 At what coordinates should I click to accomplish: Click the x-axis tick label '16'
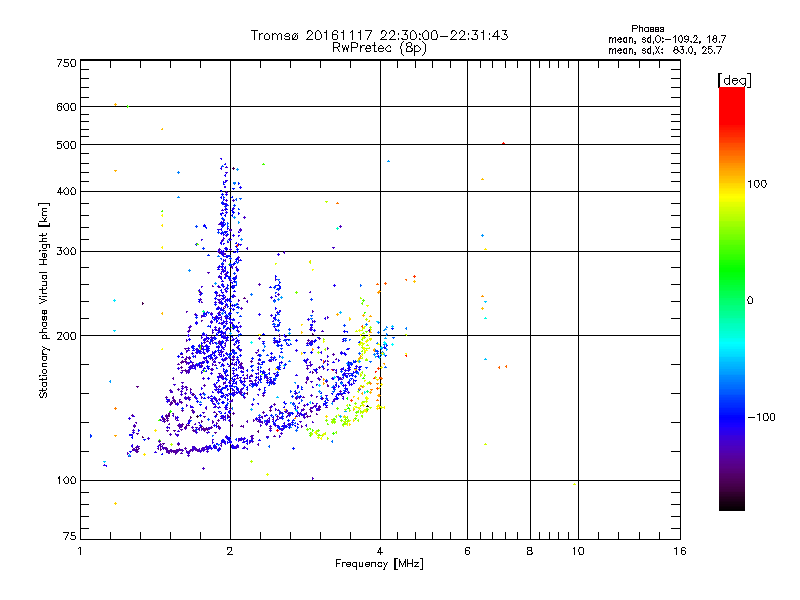[x=680, y=551]
